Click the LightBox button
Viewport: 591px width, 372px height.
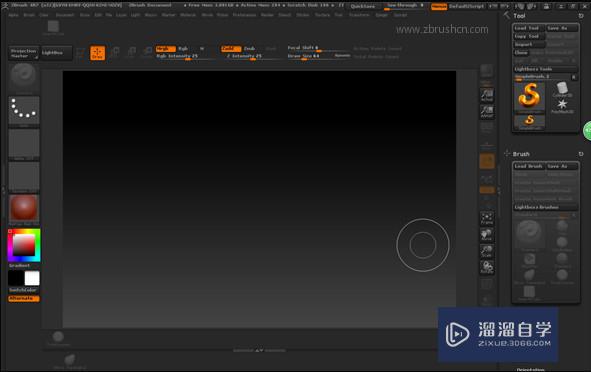click(x=56, y=53)
